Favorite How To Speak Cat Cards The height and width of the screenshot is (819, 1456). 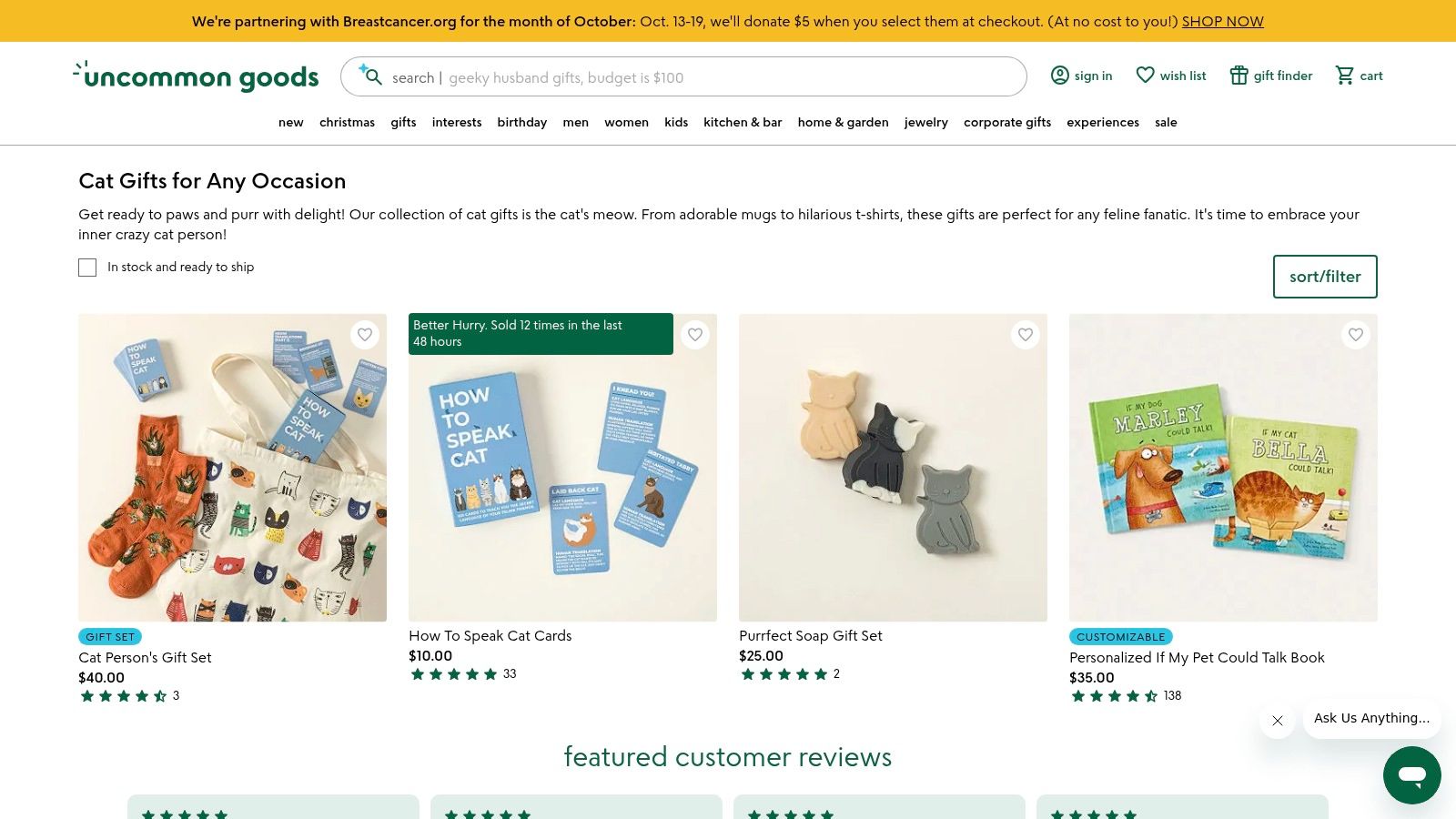click(695, 335)
